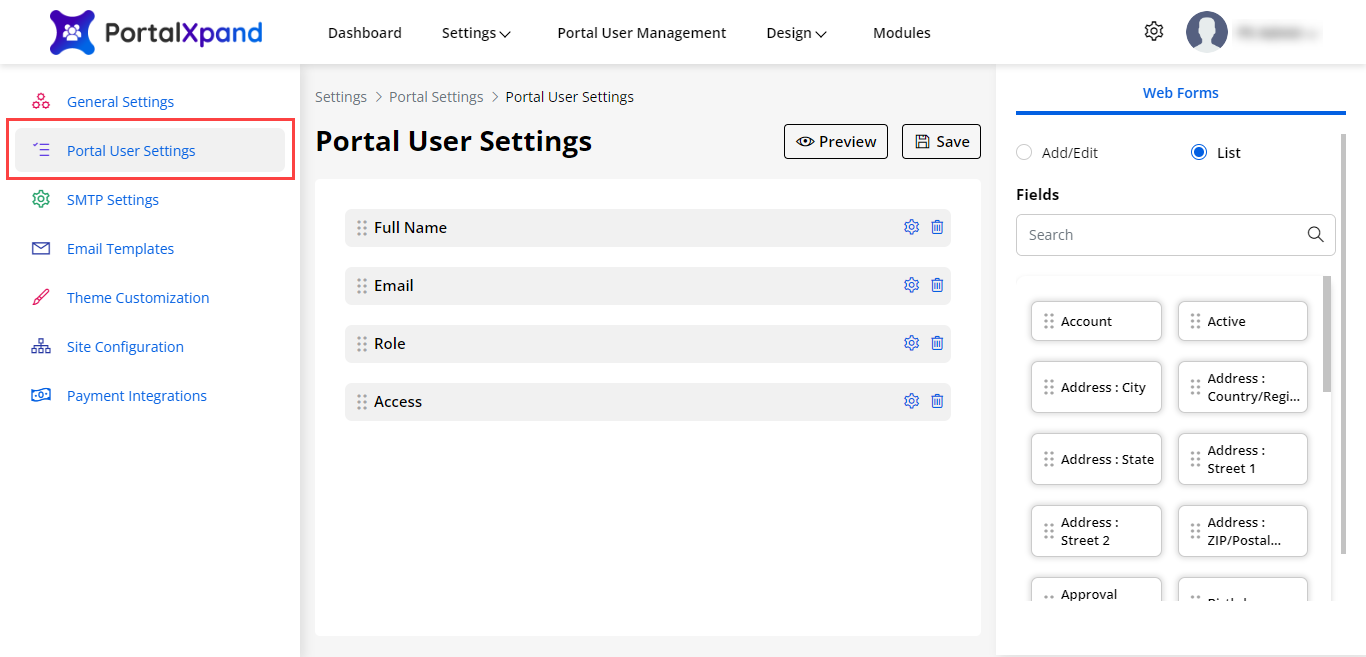Click Preview button with eye icon
This screenshot has width=1366, height=657.
pyautogui.click(x=836, y=142)
